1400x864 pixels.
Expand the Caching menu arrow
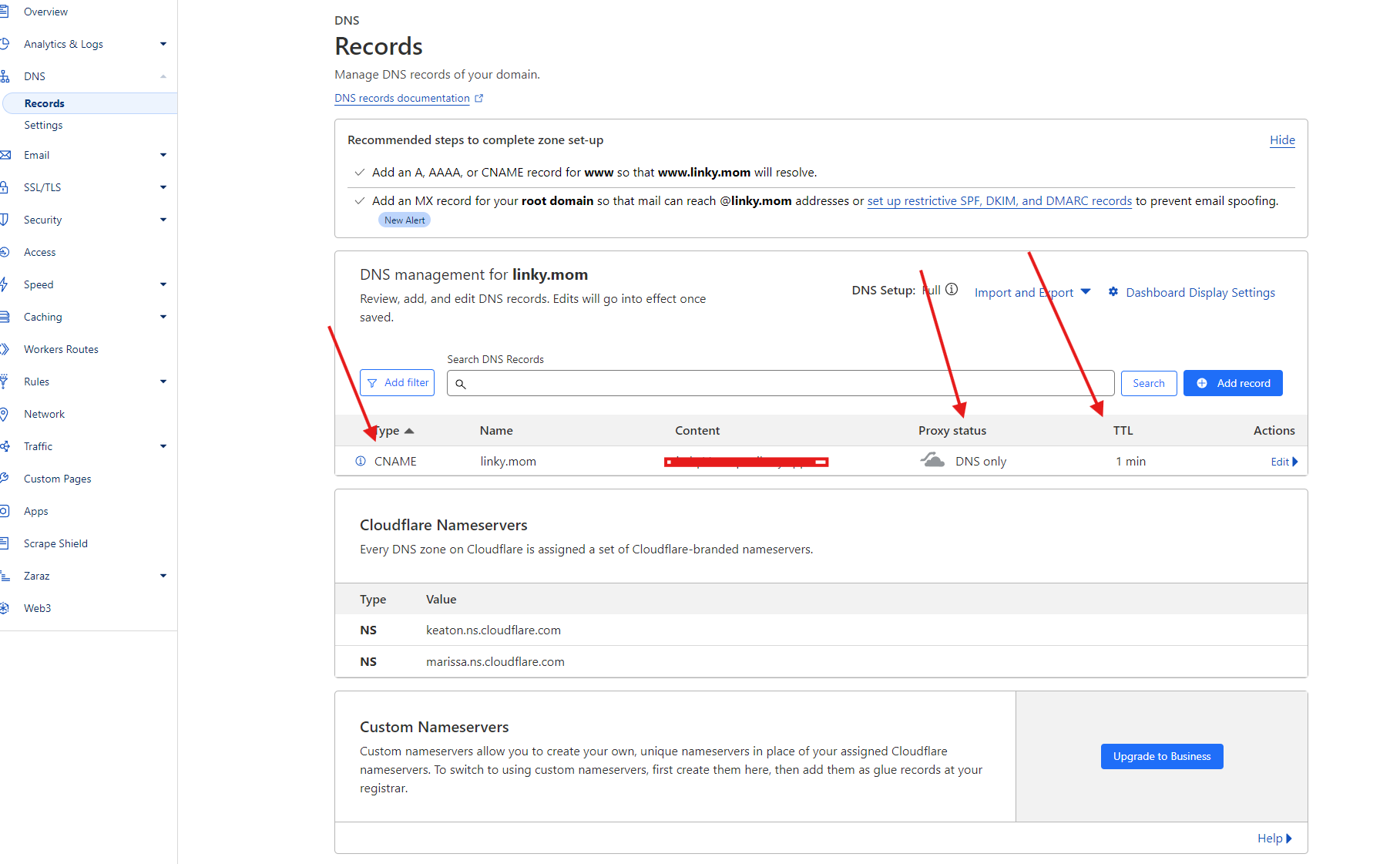point(163,317)
